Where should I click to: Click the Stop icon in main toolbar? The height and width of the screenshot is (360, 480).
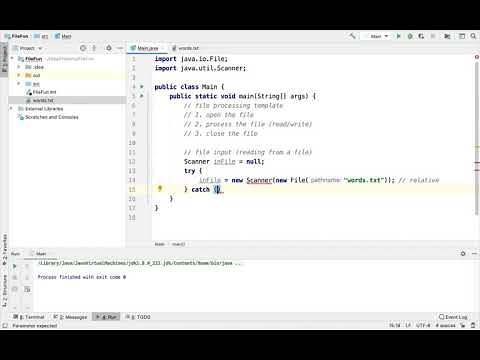(433, 36)
